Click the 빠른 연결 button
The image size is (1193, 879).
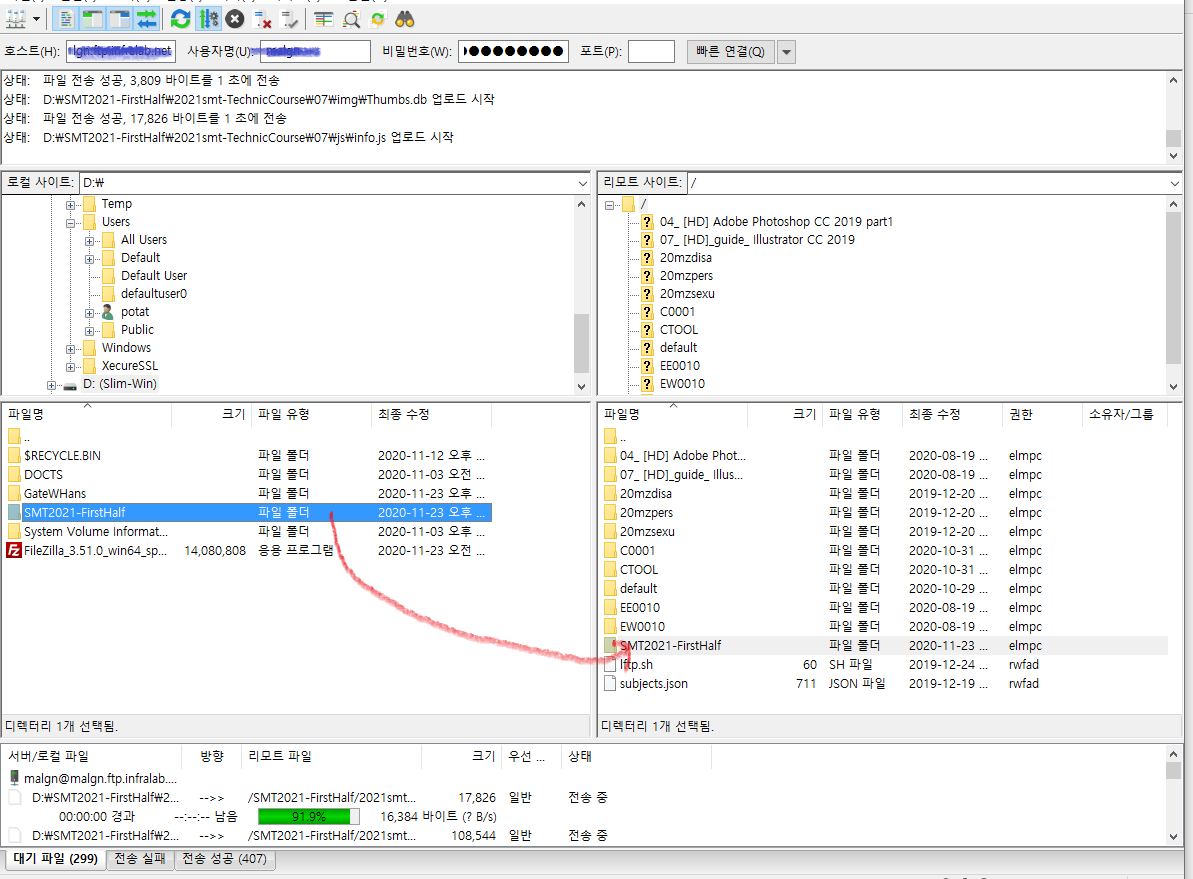click(730, 52)
